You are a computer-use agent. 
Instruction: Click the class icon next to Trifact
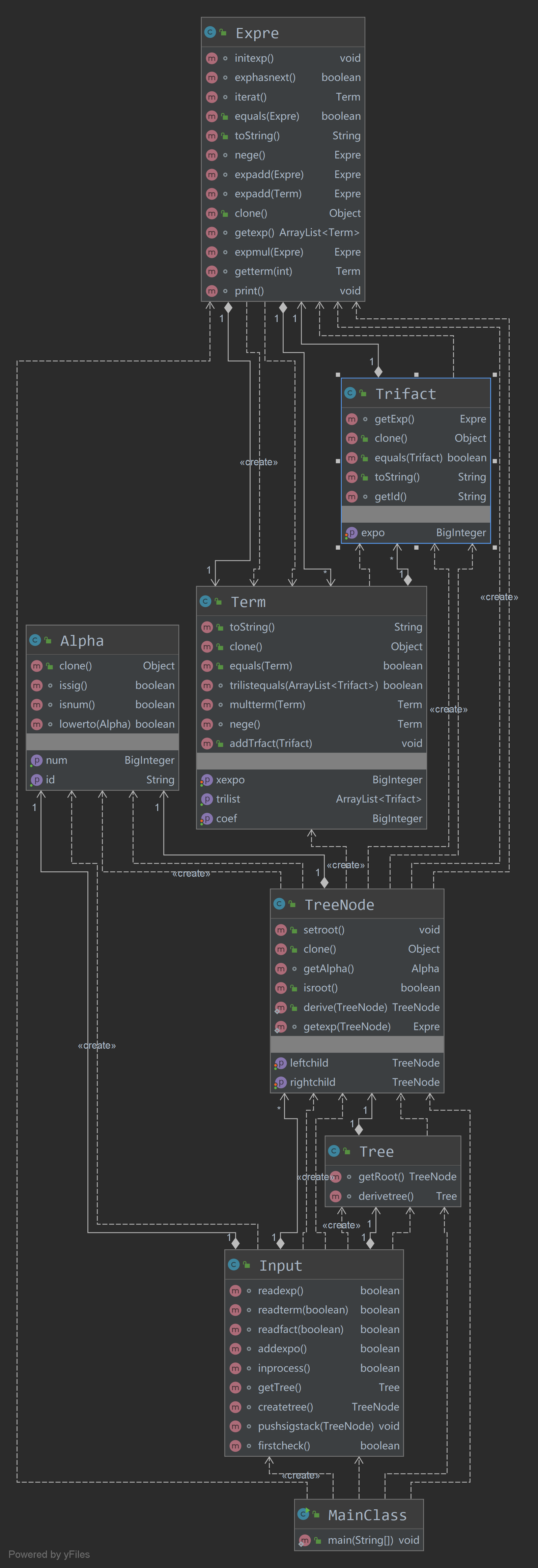350,393
